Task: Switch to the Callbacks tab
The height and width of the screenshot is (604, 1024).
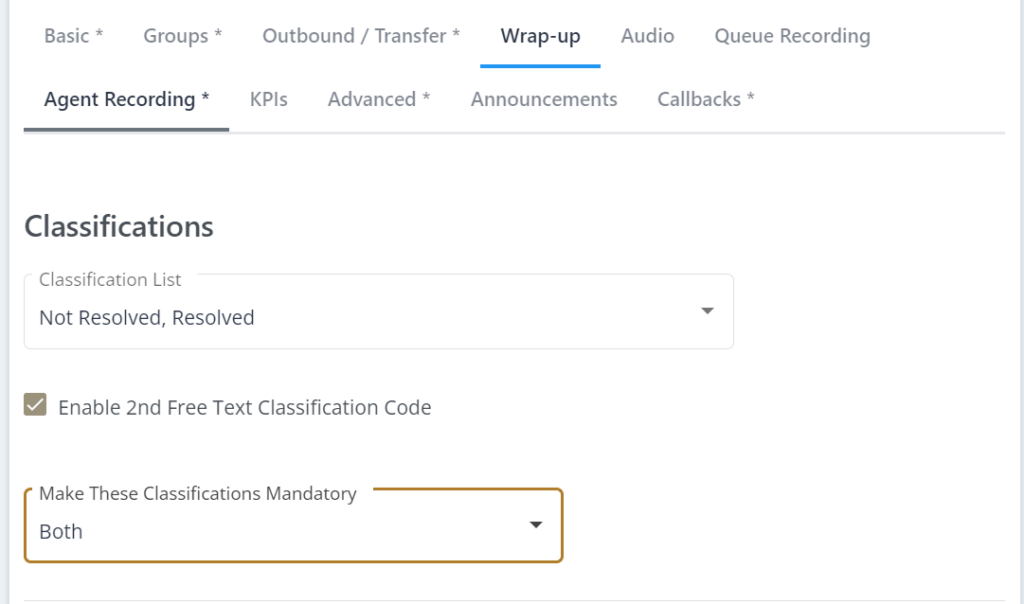Action: pos(706,99)
